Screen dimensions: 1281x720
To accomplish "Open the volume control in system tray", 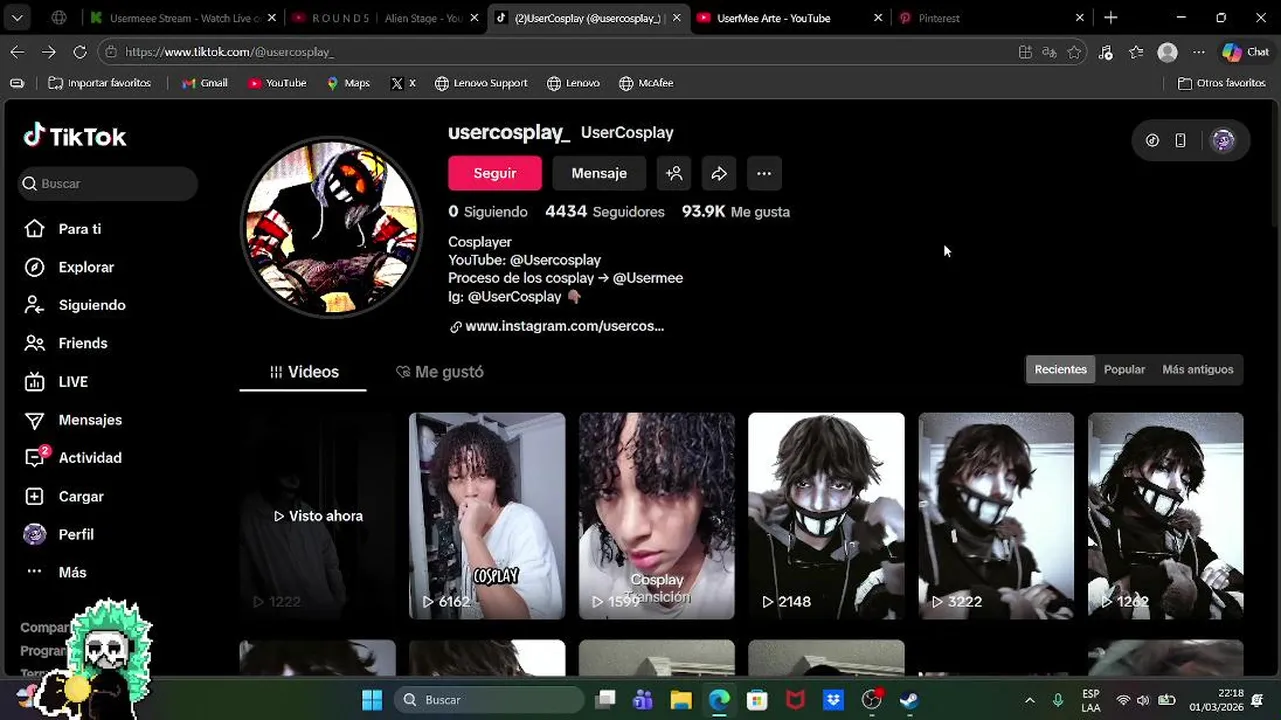I will (x=1143, y=700).
